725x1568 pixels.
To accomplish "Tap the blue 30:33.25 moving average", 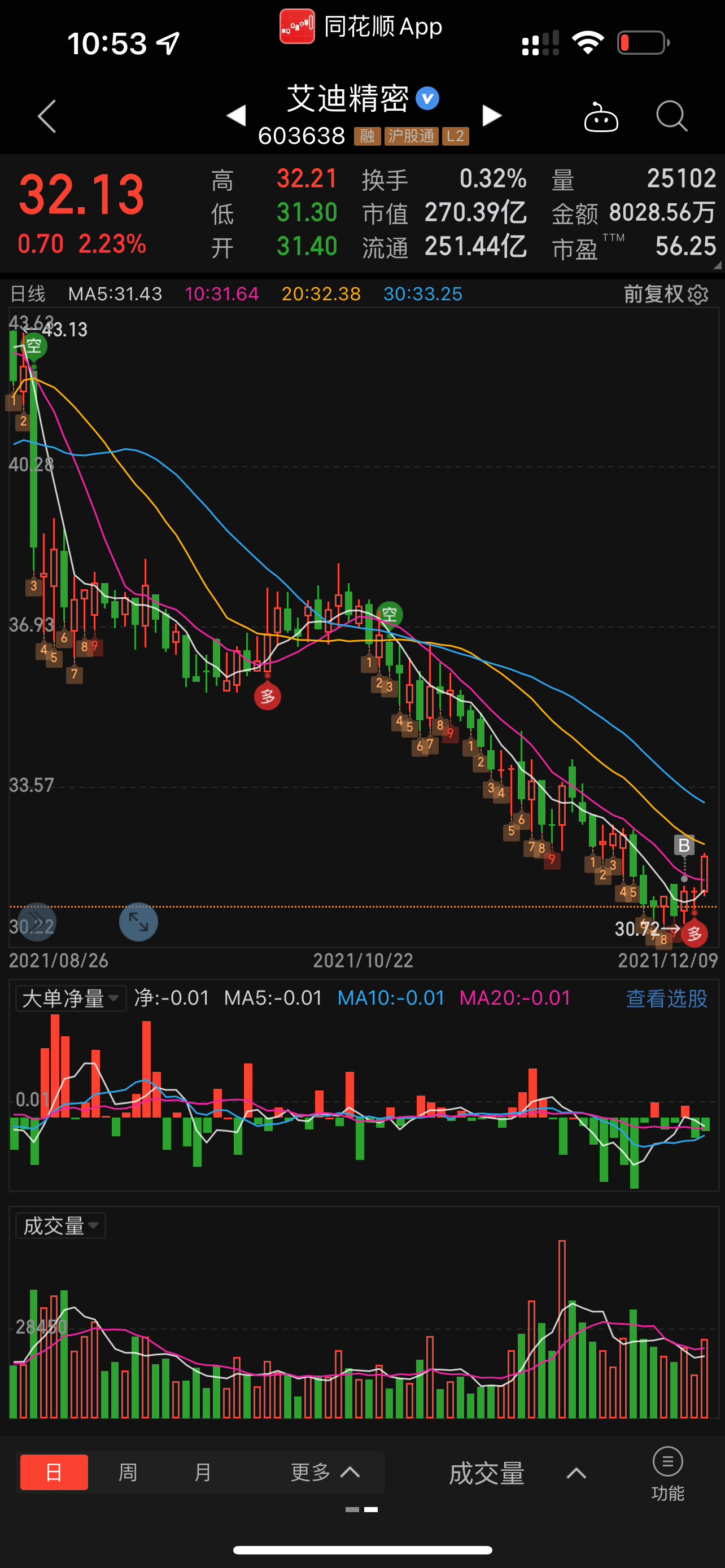I will coord(422,295).
